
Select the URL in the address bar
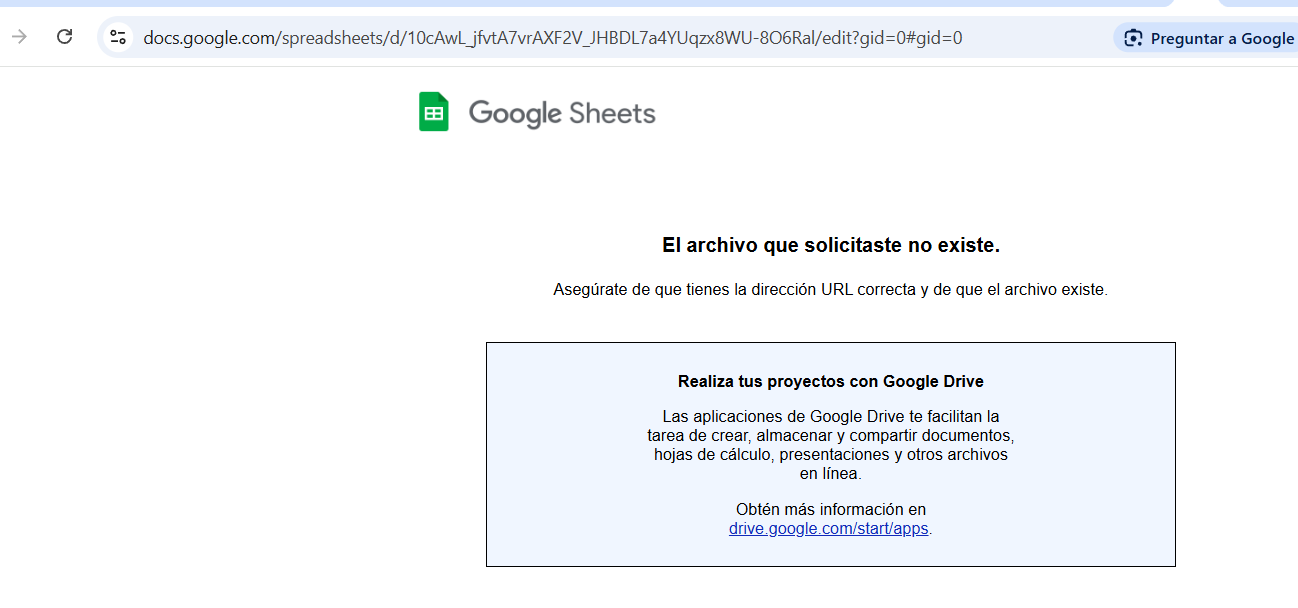pos(553,38)
